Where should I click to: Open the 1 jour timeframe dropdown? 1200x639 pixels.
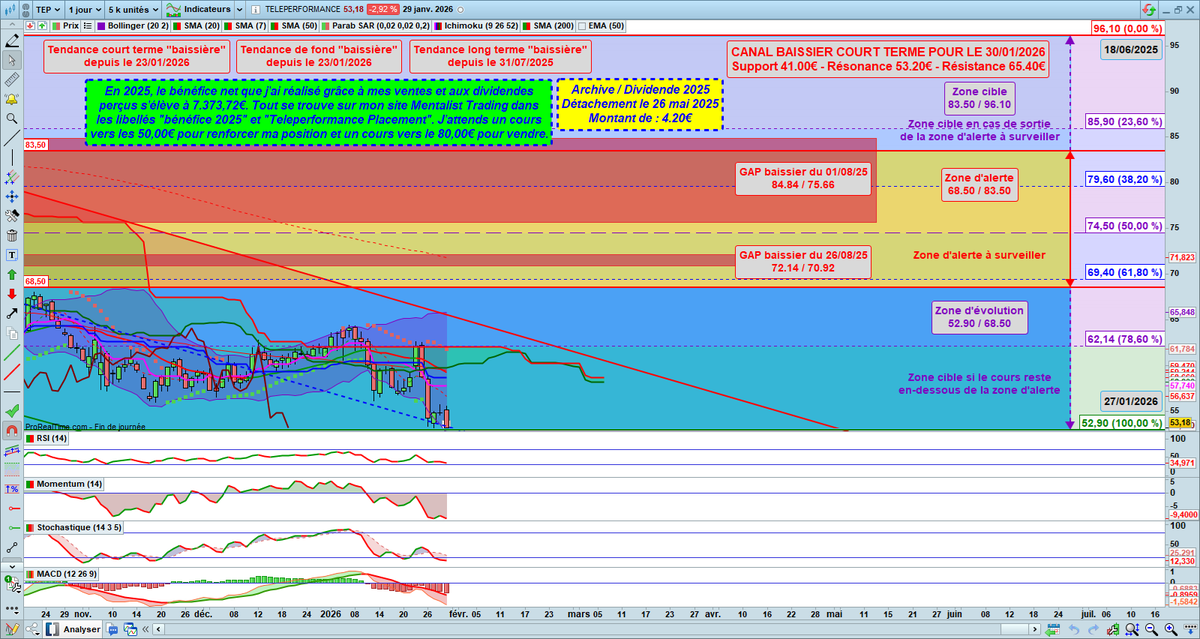click(85, 9)
